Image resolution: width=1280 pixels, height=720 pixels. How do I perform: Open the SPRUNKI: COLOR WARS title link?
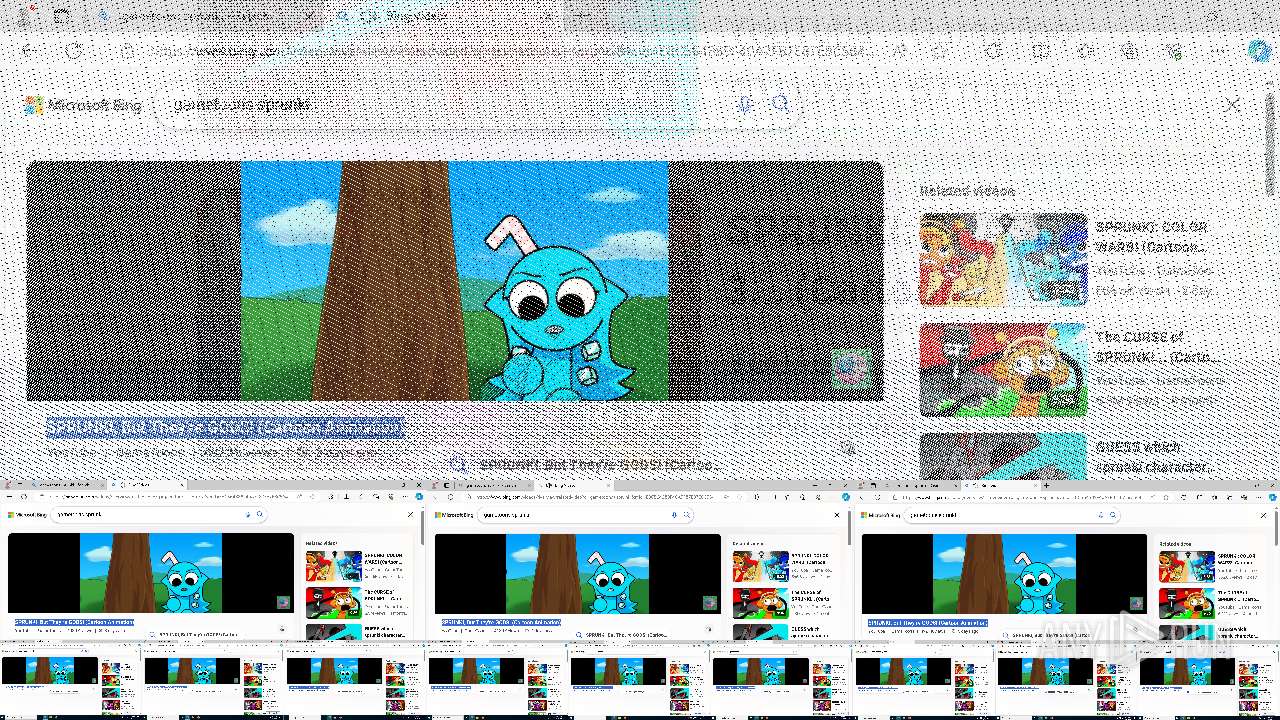1152,237
